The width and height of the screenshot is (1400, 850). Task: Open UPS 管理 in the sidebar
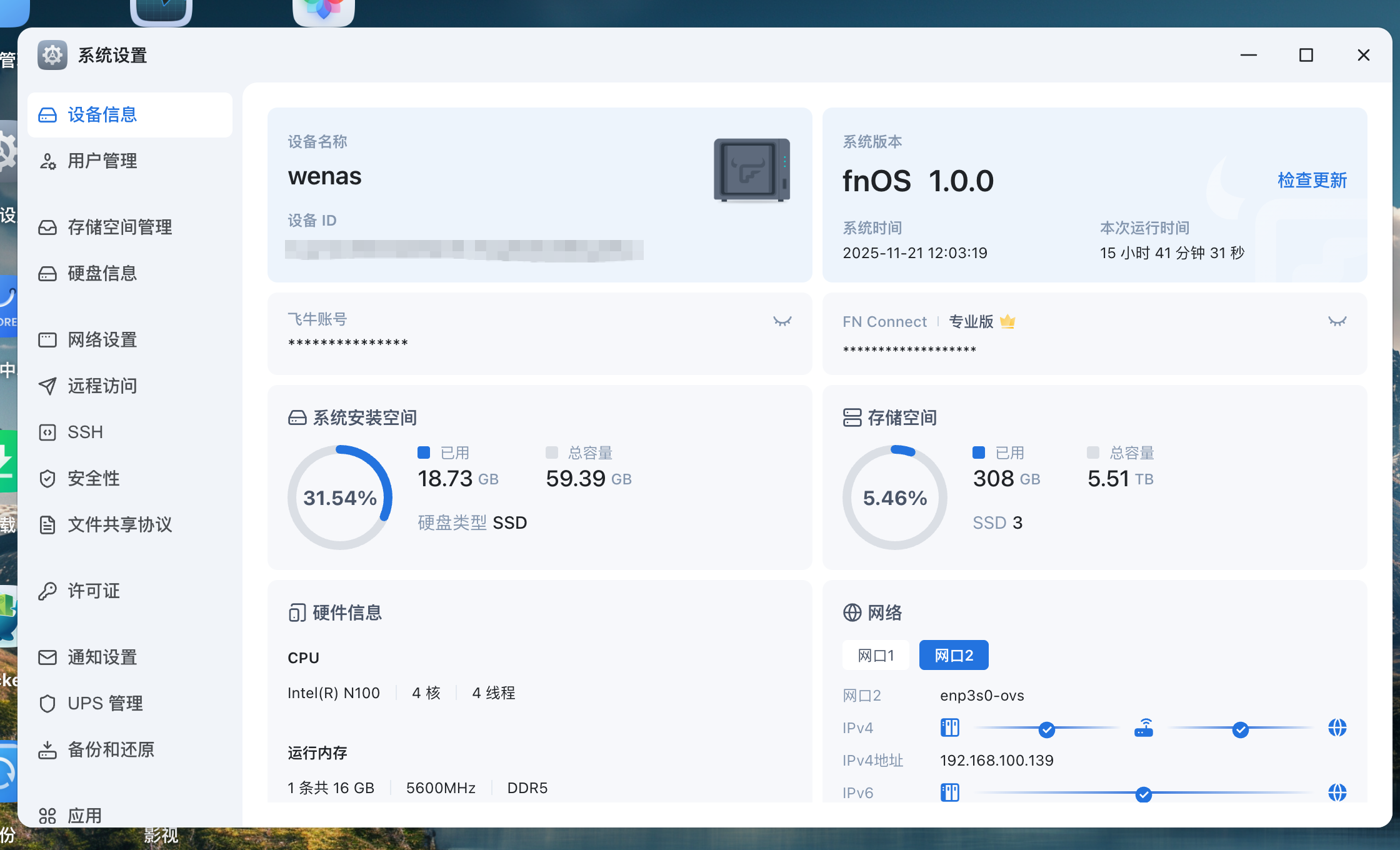coord(105,704)
